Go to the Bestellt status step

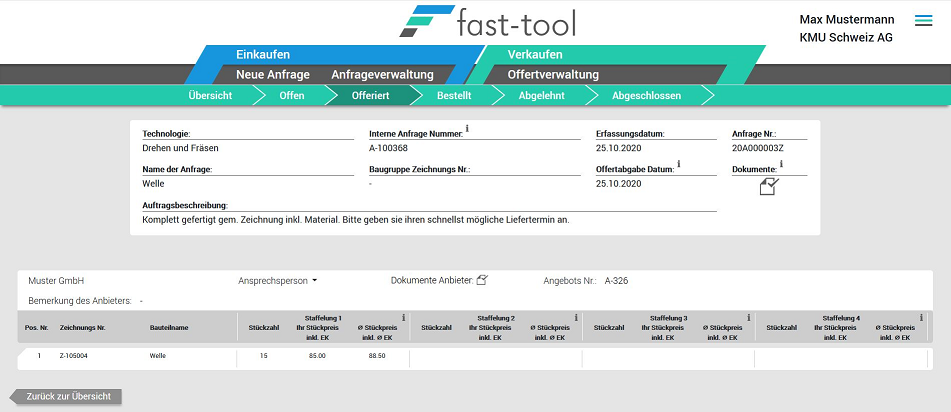[x=454, y=96]
